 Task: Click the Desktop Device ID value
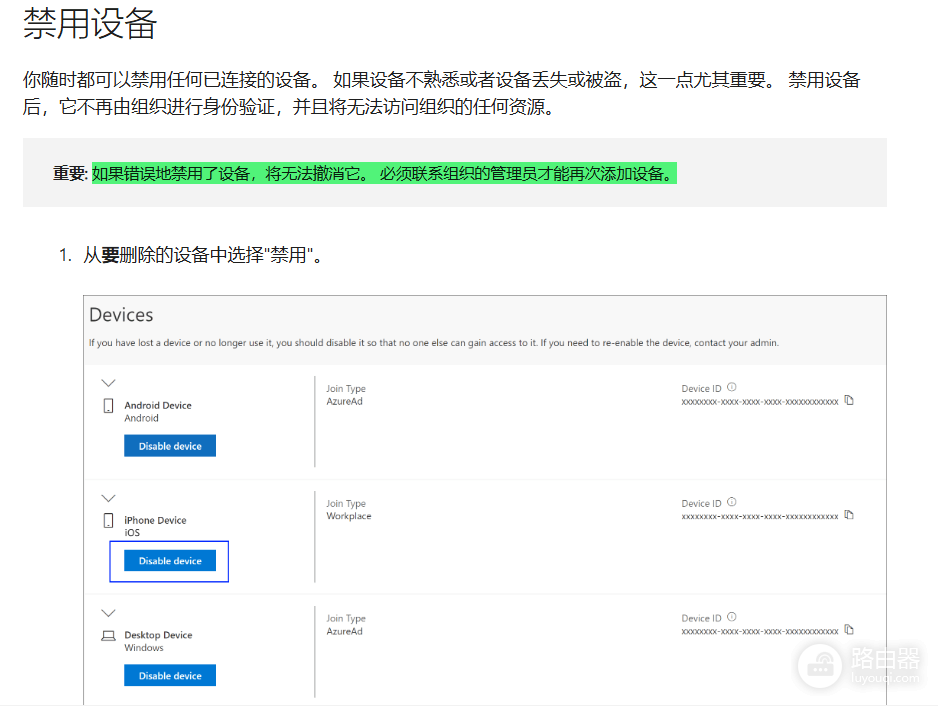coord(760,631)
